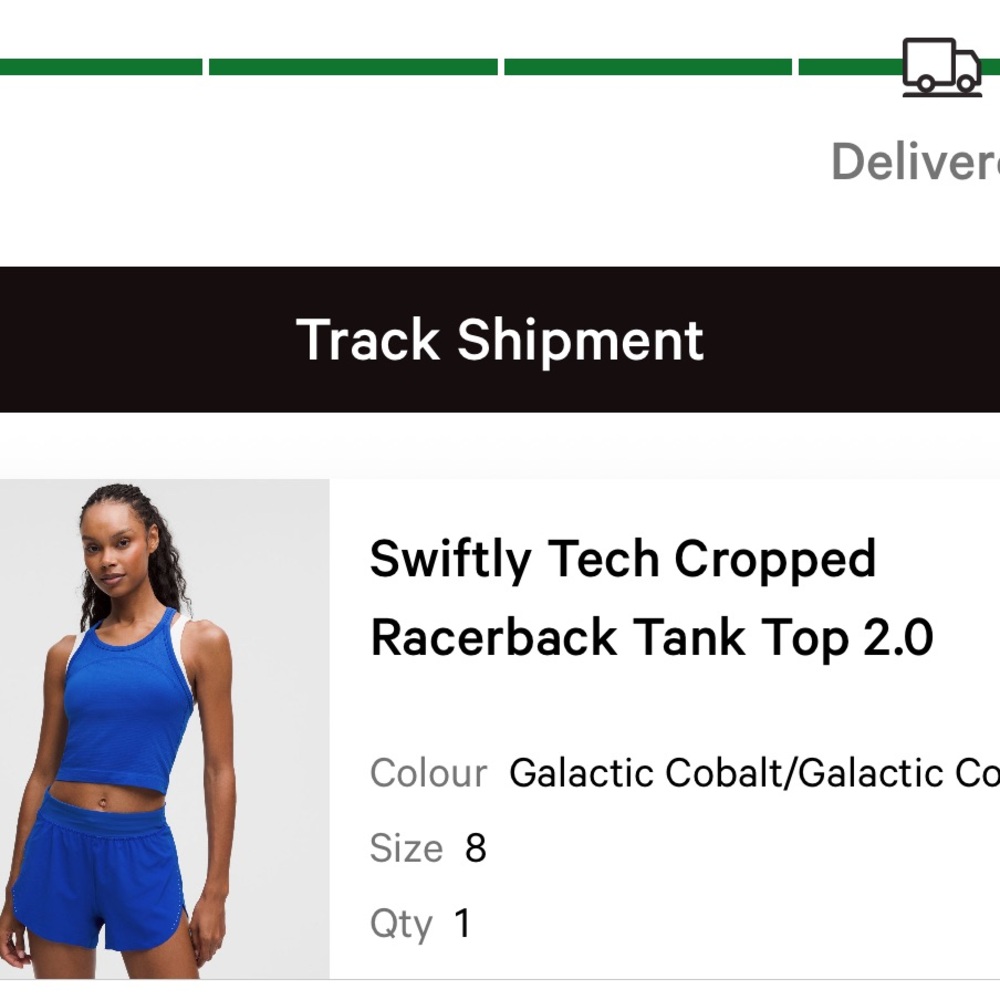This screenshot has height=1000, width=1000.
Task: Open the Swiftly Tech Cropped title line
Action: 622,559
